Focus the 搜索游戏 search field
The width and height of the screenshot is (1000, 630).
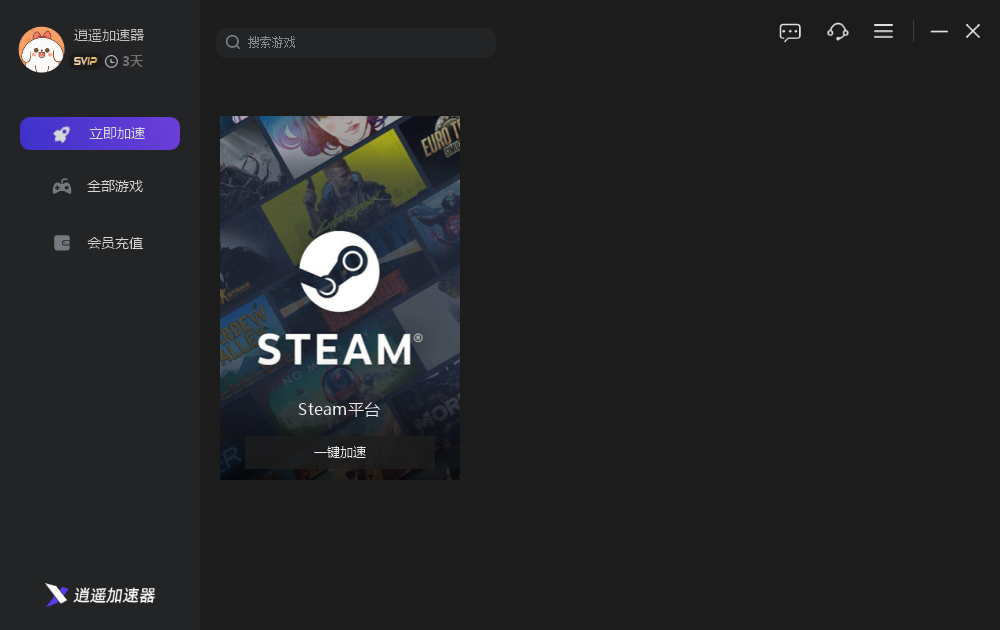tap(356, 43)
